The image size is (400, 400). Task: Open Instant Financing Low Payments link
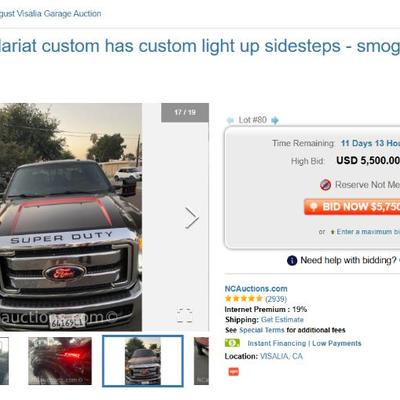pos(304,343)
